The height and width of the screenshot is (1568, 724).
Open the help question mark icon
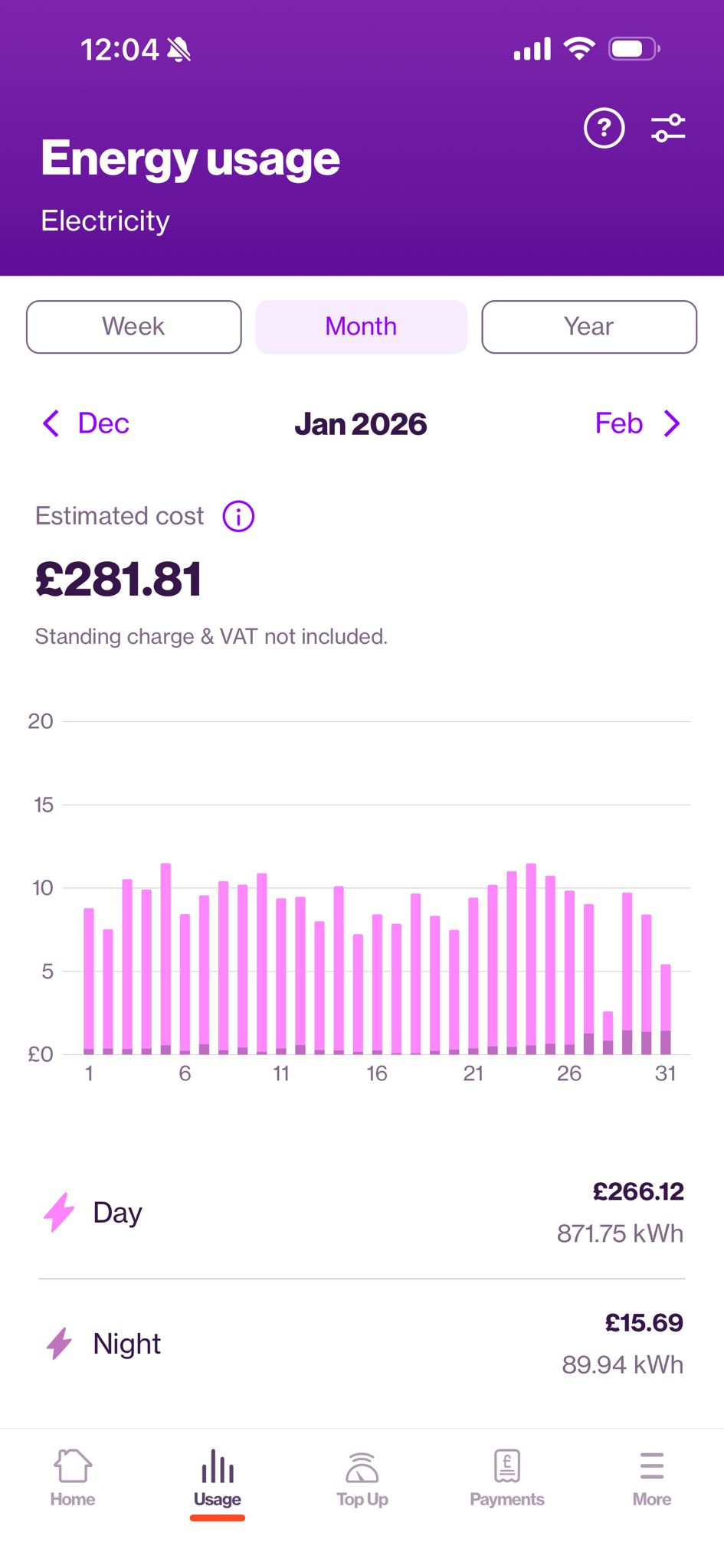tap(604, 128)
